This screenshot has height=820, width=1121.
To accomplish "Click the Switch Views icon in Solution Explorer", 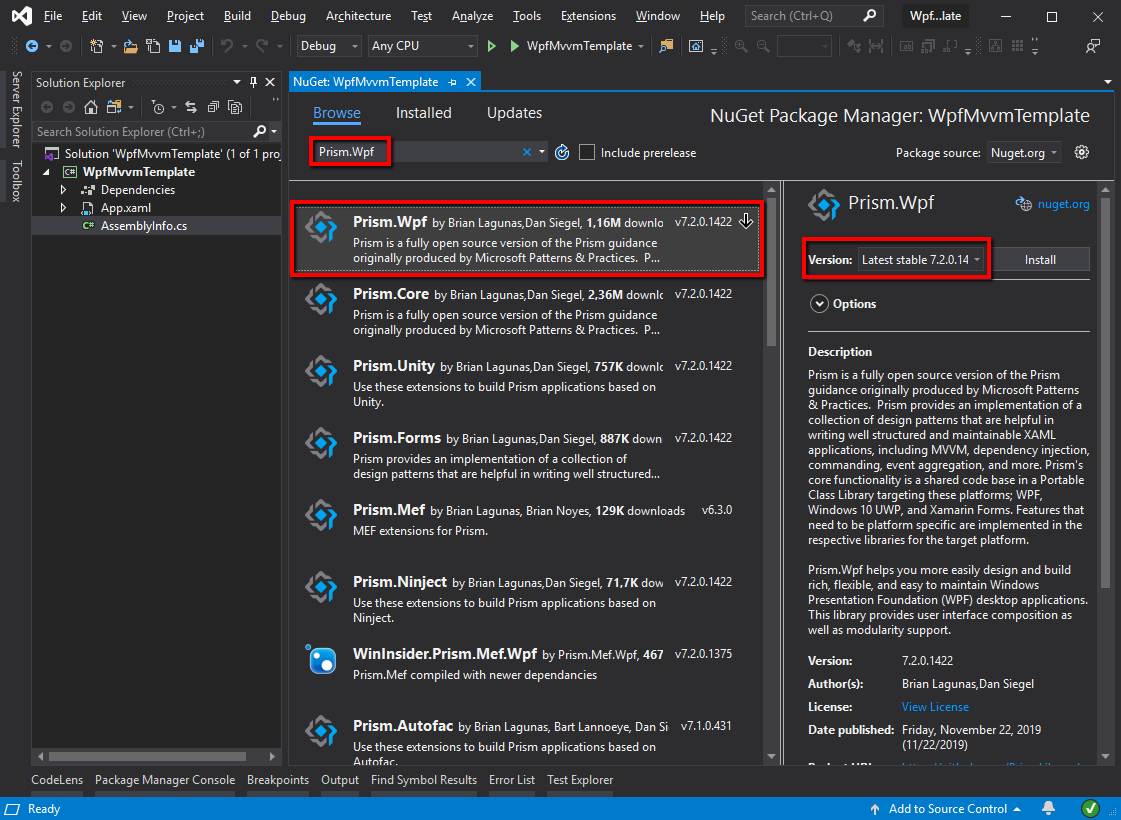I will [x=114, y=107].
